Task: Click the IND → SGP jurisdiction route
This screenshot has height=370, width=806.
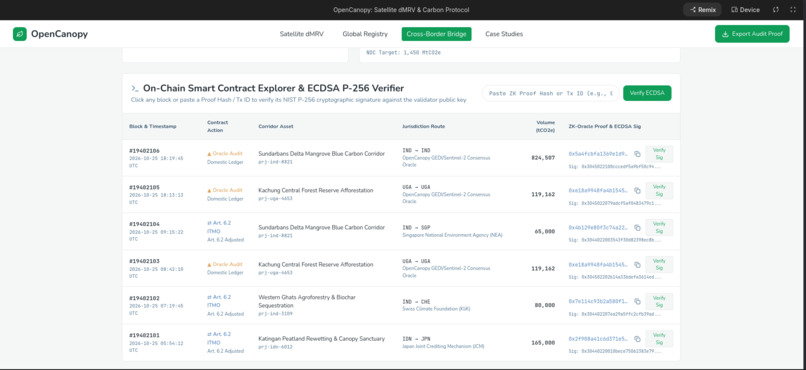Action: (x=416, y=227)
